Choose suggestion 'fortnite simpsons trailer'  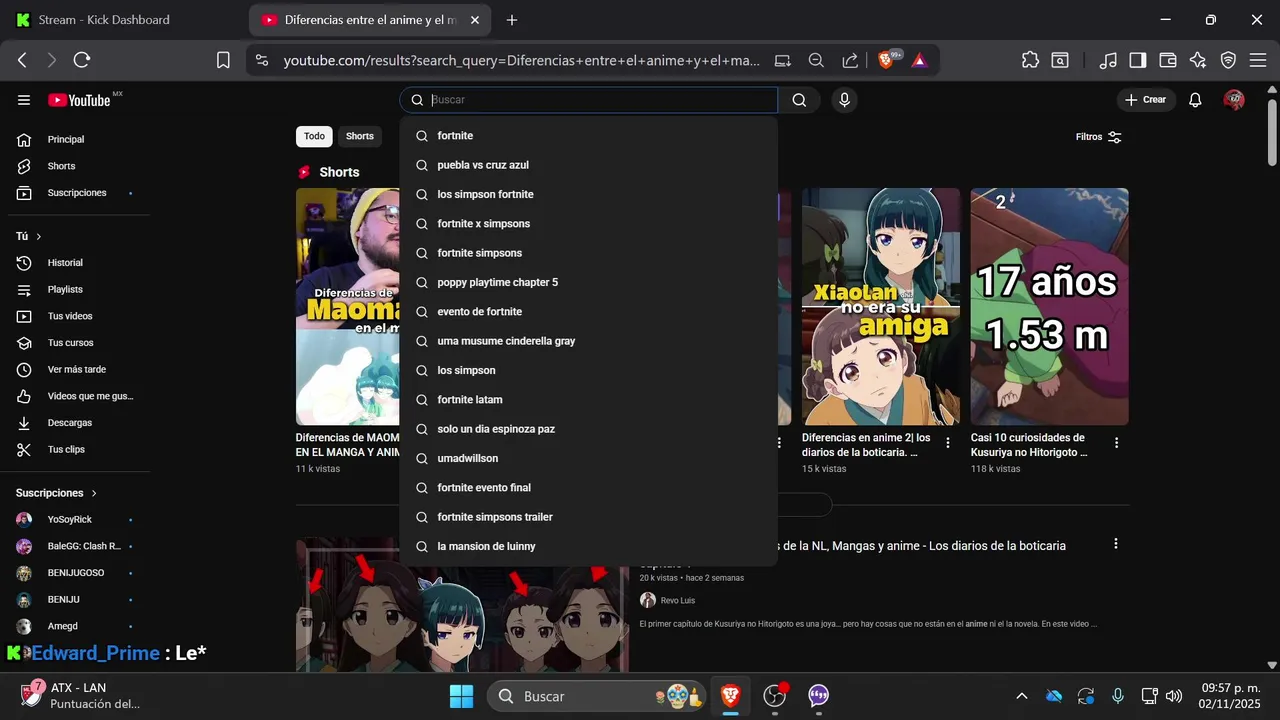point(588,517)
